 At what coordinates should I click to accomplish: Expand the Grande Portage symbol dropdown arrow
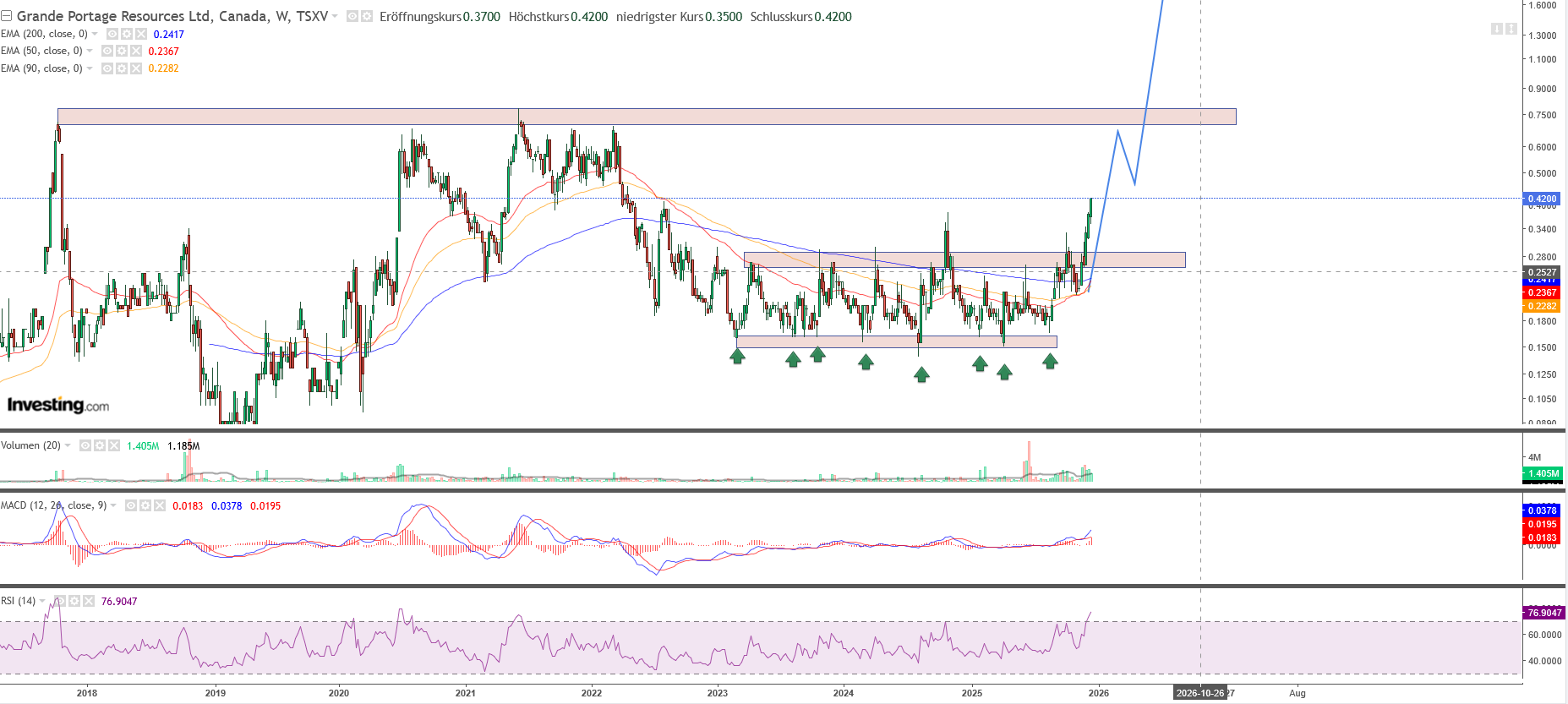coord(336,16)
